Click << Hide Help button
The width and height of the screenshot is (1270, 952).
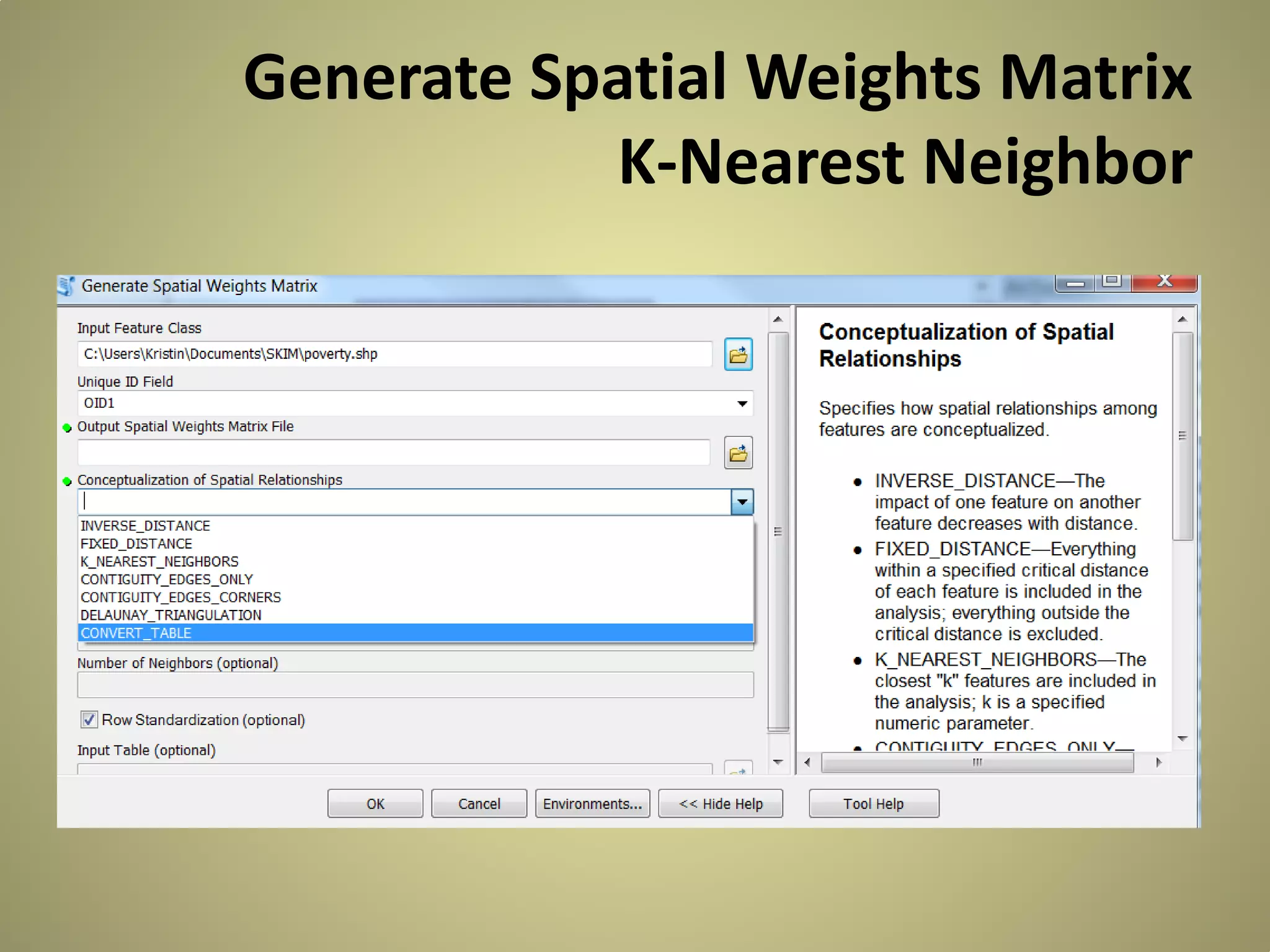[x=721, y=804]
